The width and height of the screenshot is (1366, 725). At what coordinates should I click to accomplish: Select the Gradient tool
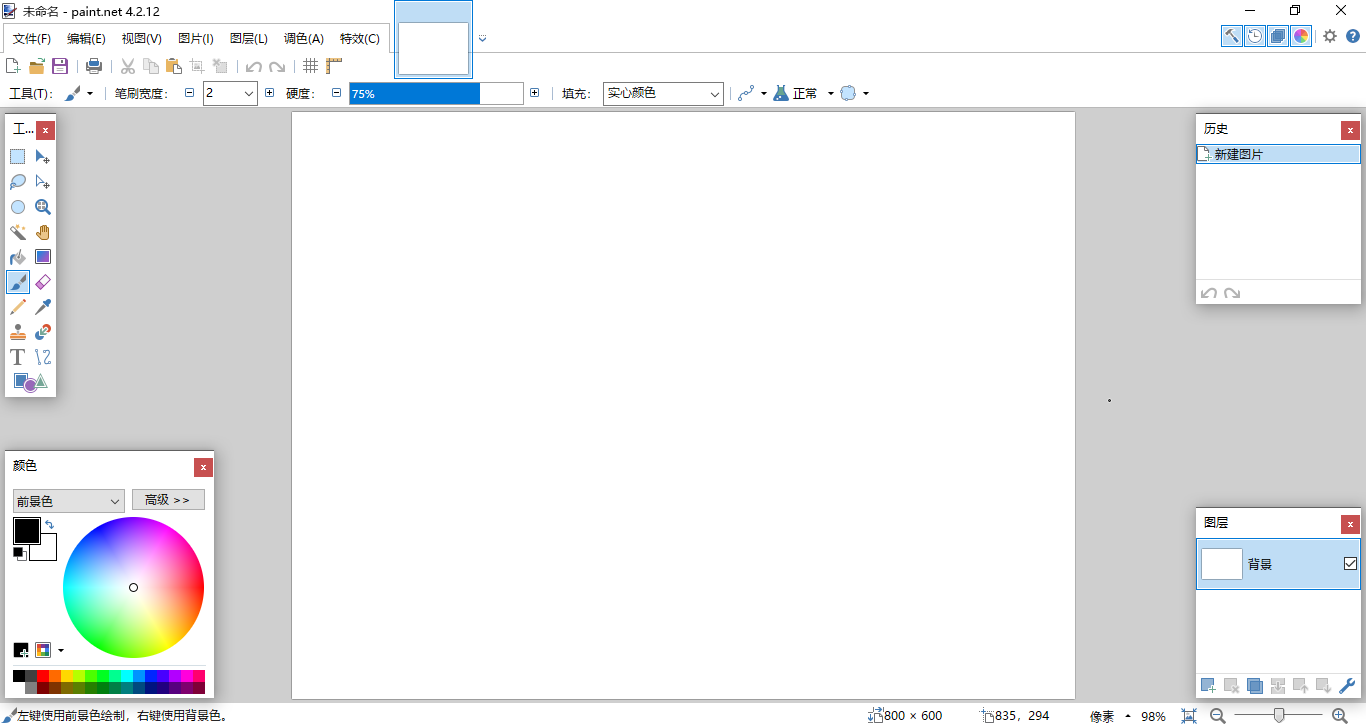(43, 257)
